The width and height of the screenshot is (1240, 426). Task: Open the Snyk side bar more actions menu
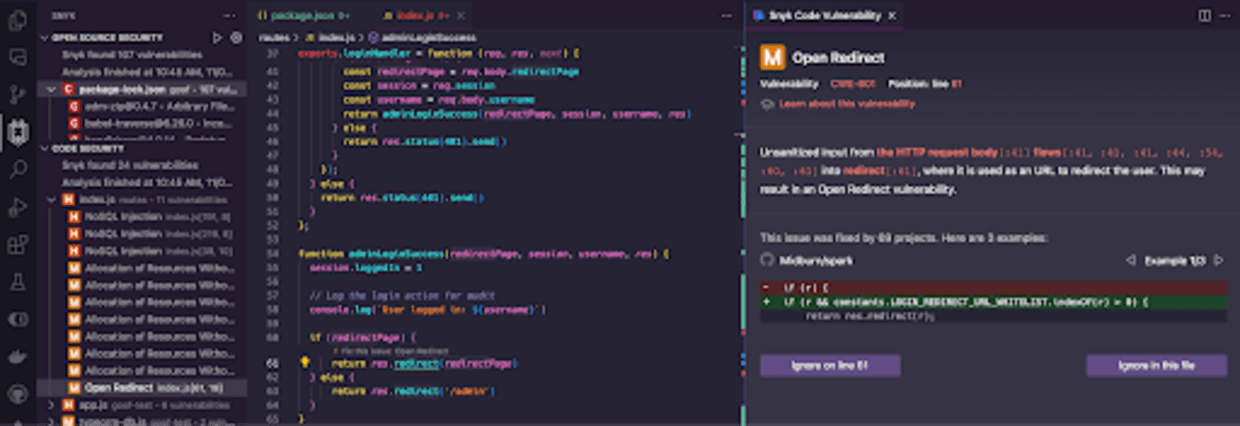point(230,16)
